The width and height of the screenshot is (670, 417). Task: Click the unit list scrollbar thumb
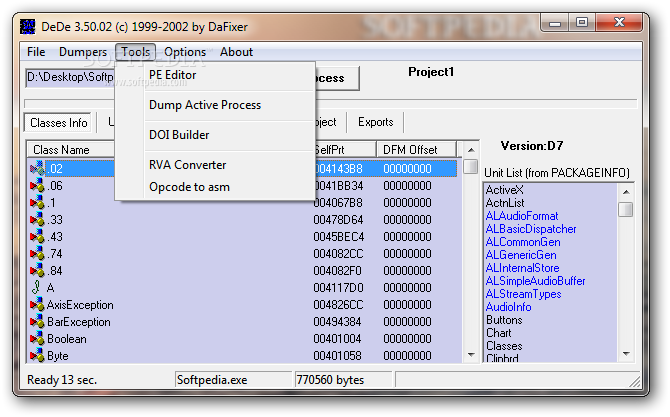(626, 209)
